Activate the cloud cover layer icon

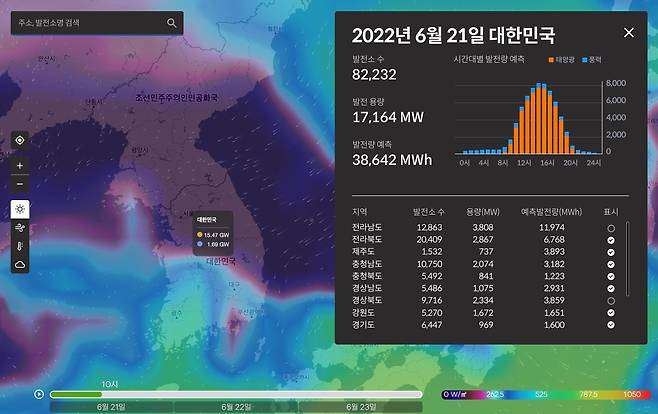pyautogui.click(x=20, y=264)
